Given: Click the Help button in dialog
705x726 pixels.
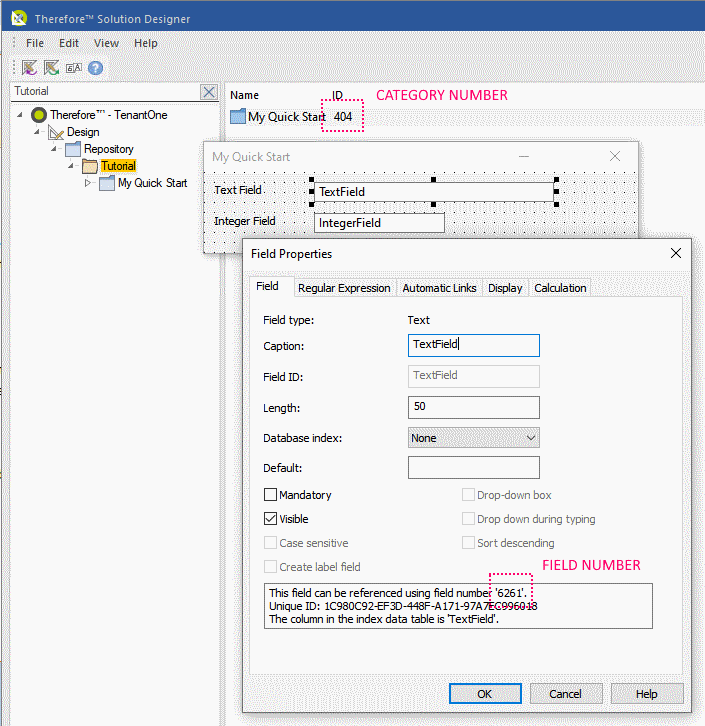Looking at the screenshot, I should (647, 694).
